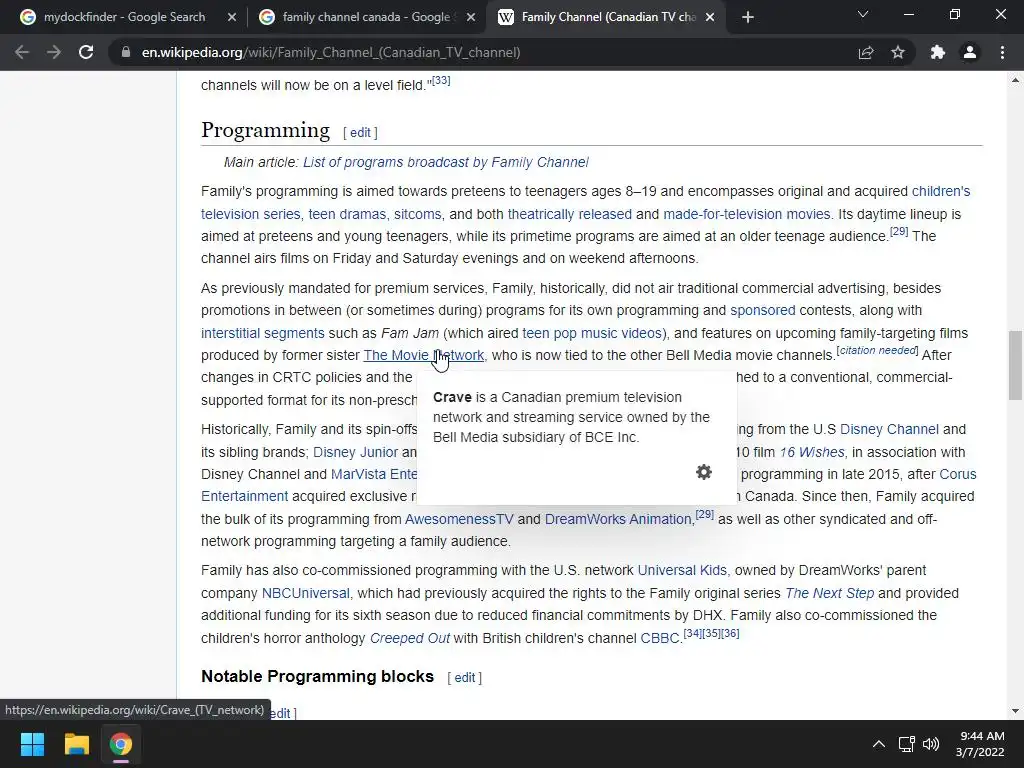This screenshot has height=768, width=1024.
Task: Close the Family Channel Wikipedia tab
Action: [709, 17]
